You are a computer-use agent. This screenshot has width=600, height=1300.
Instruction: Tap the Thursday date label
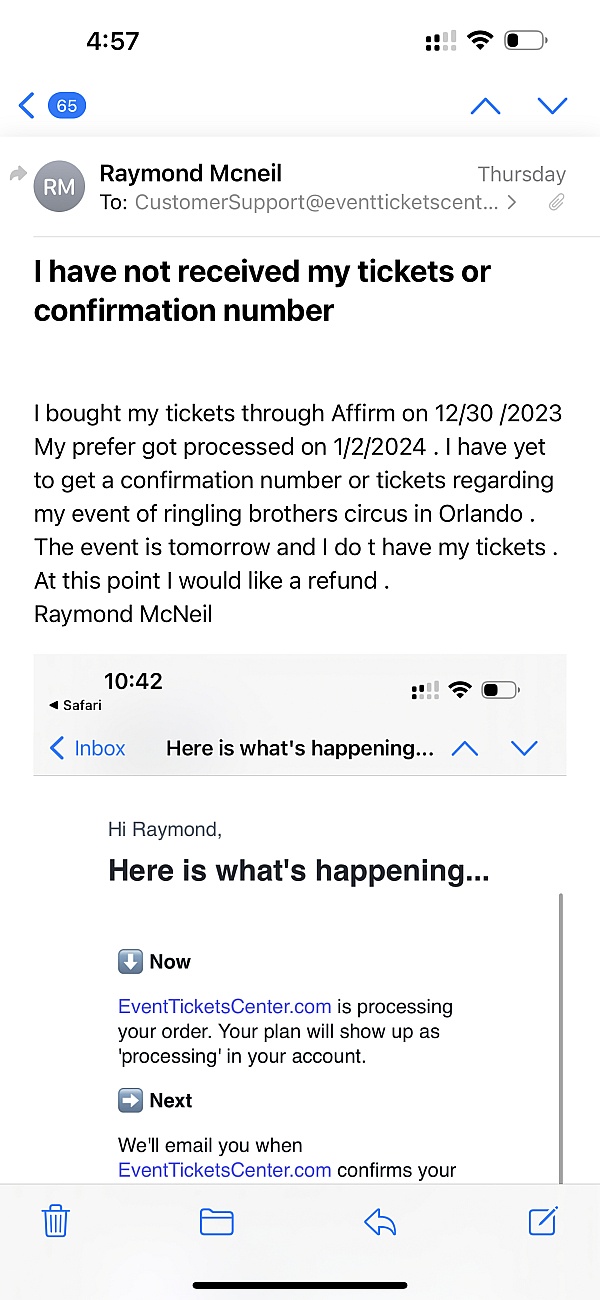click(521, 174)
